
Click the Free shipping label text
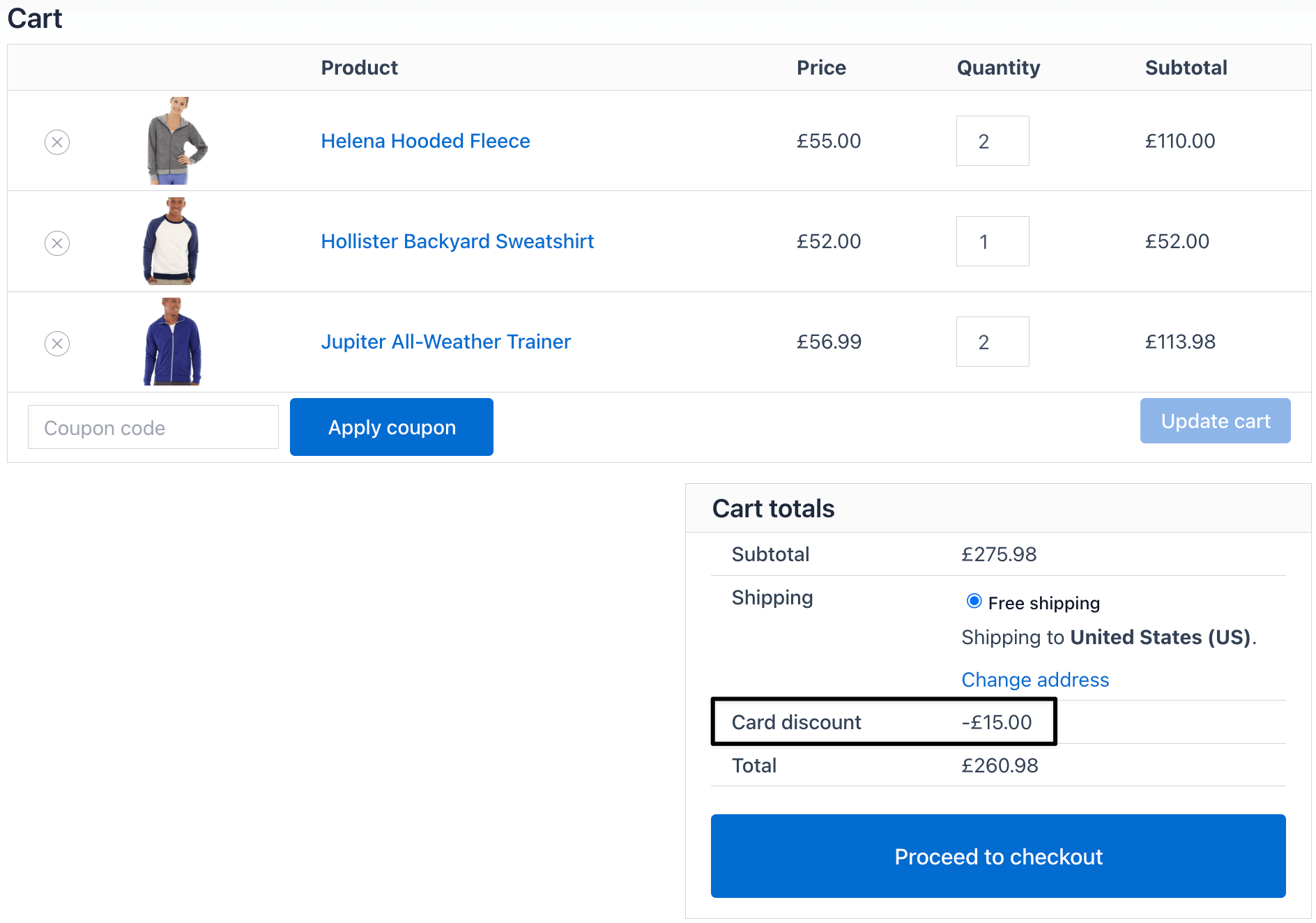coord(1043,603)
